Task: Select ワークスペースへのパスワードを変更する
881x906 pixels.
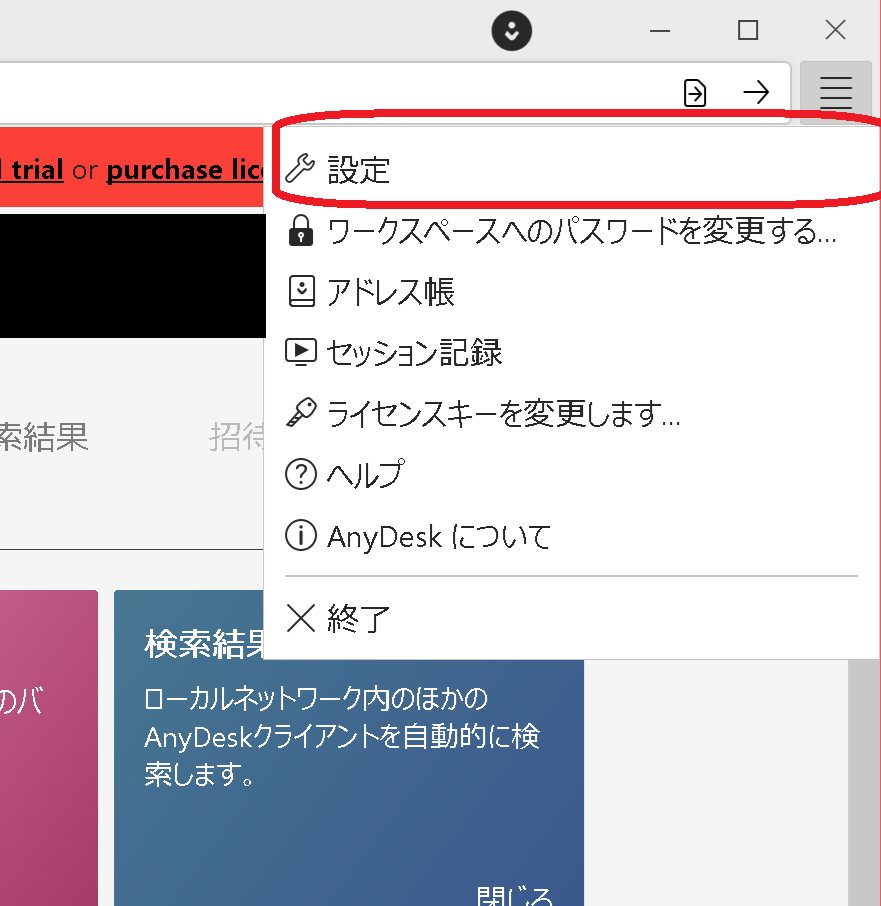Action: coord(572,231)
